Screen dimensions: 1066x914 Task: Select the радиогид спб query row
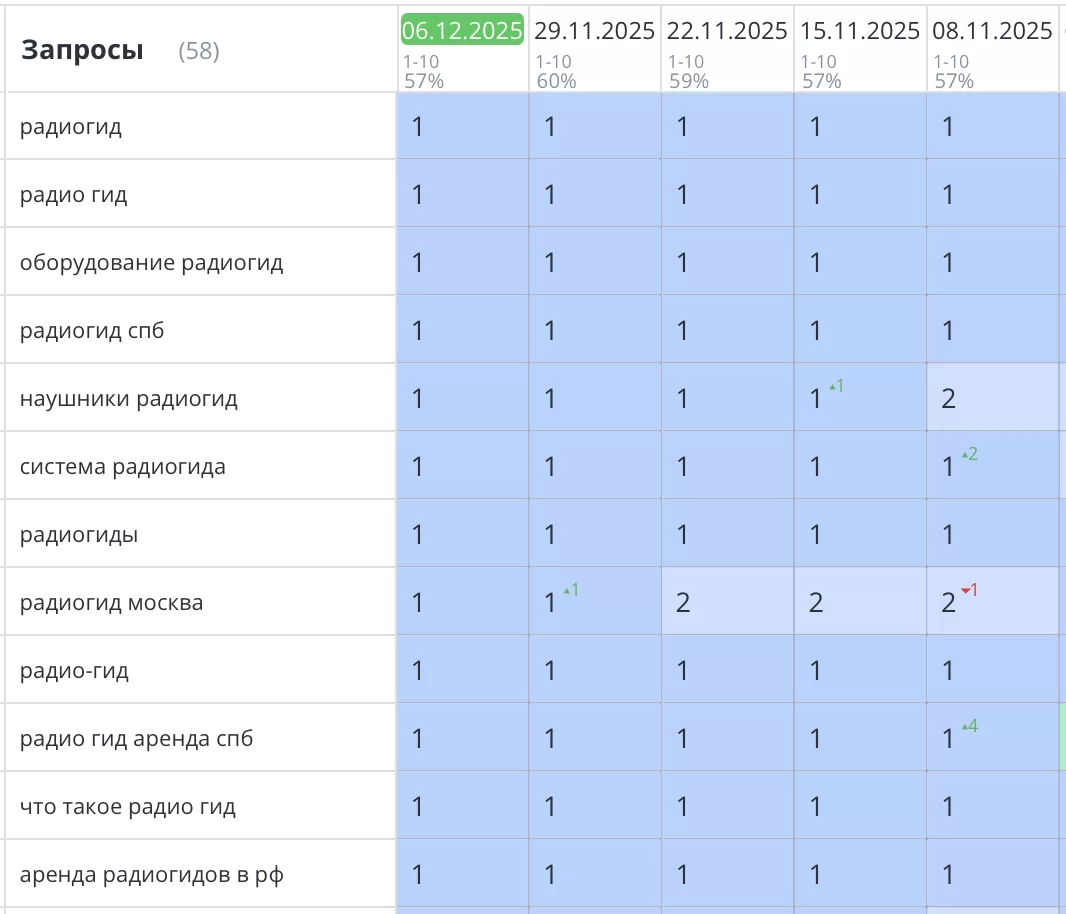[92, 331]
